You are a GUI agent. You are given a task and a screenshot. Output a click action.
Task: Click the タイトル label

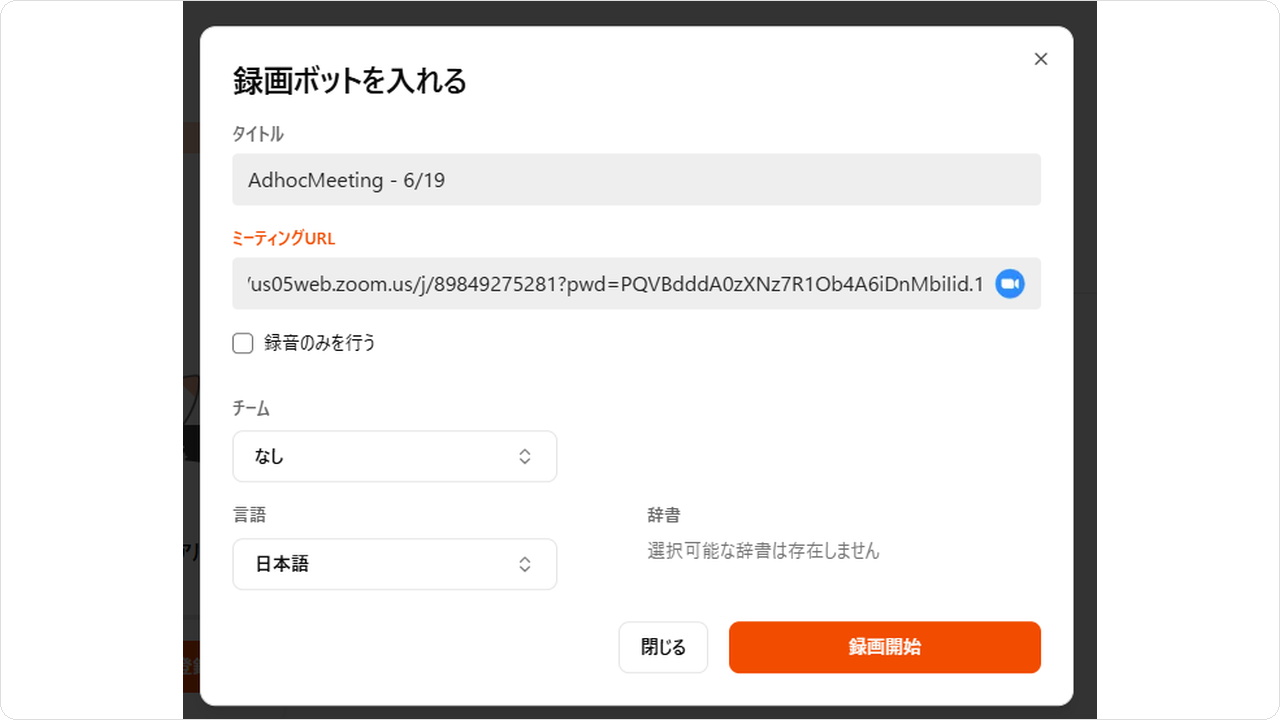coord(258,134)
